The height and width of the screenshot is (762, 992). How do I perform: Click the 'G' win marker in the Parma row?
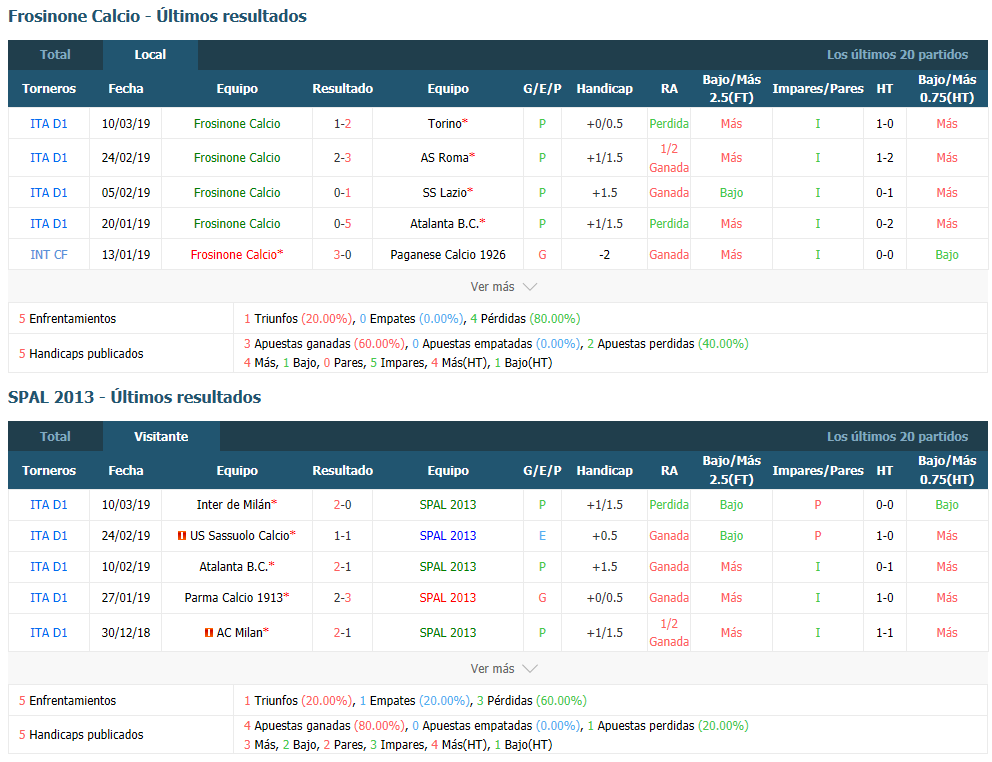(542, 598)
